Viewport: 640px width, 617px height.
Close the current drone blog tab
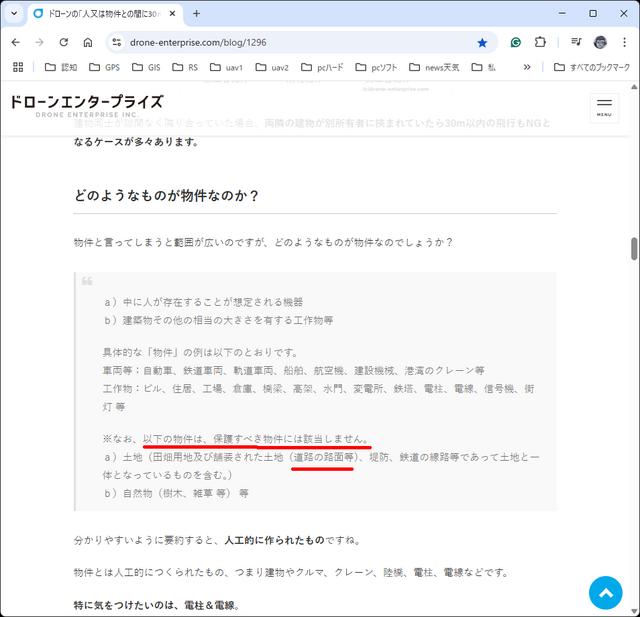172,14
